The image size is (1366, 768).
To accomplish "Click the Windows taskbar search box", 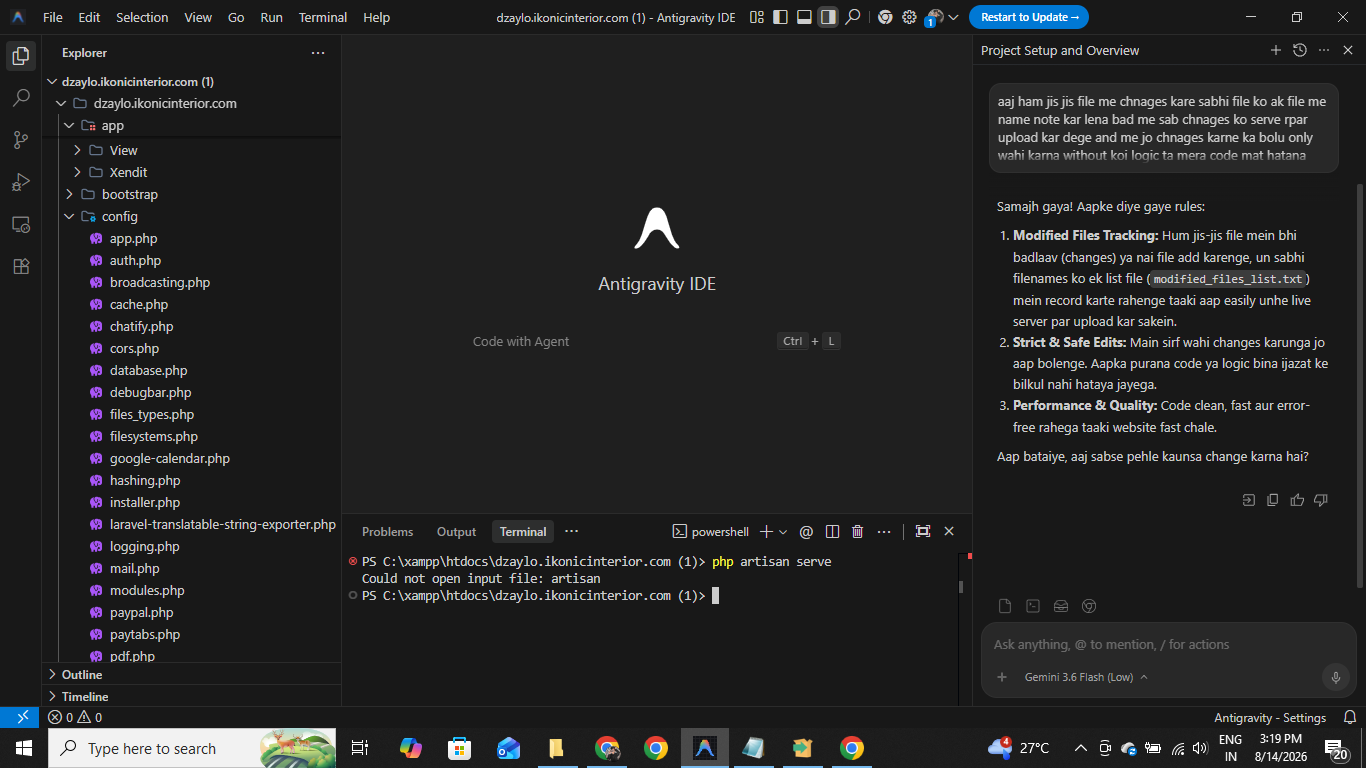I will pyautogui.click(x=194, y=748).
